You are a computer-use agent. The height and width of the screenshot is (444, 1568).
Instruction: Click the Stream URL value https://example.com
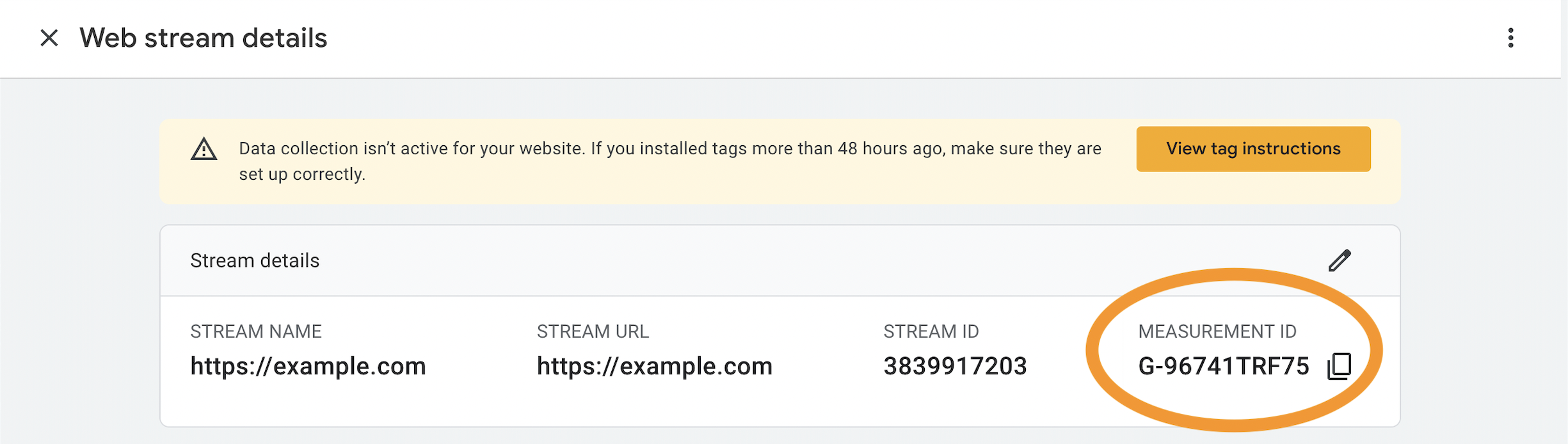point(655,366)
